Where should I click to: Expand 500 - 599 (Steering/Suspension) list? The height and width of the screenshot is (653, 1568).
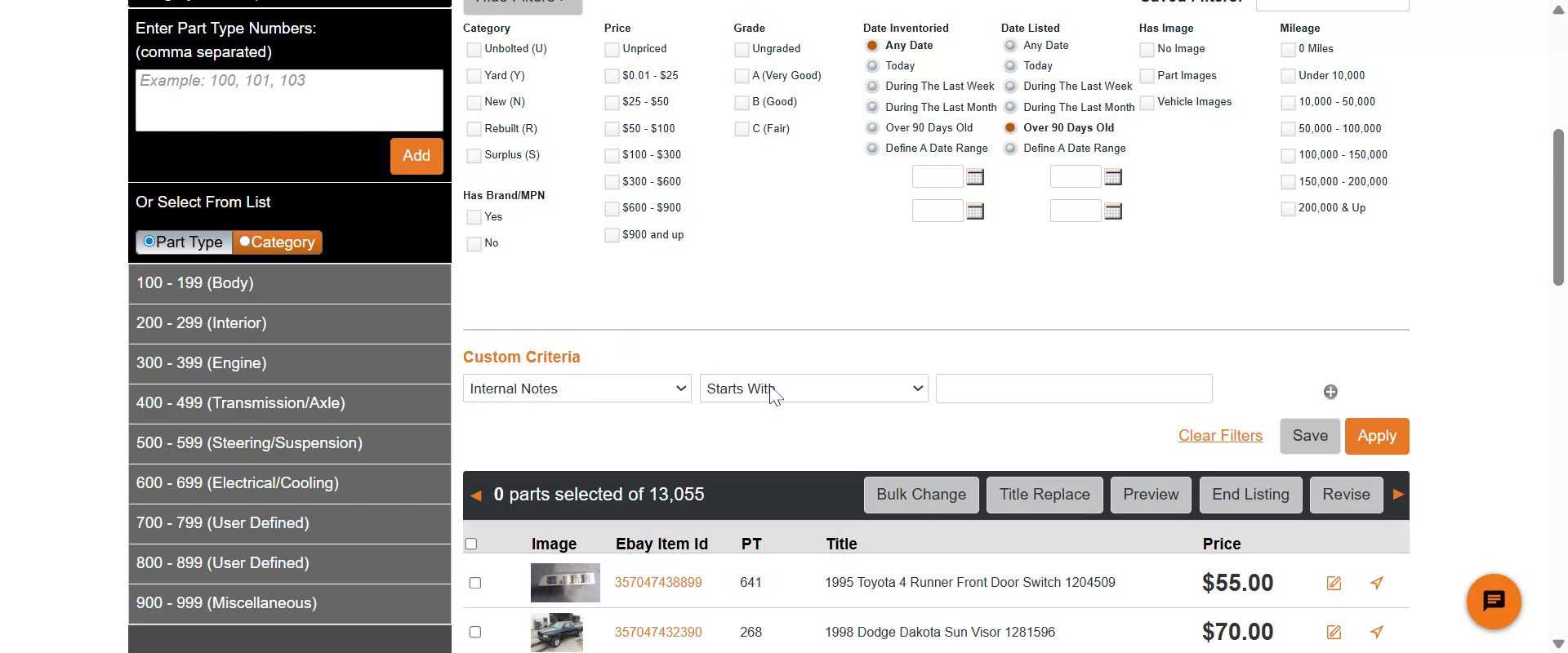290,443
